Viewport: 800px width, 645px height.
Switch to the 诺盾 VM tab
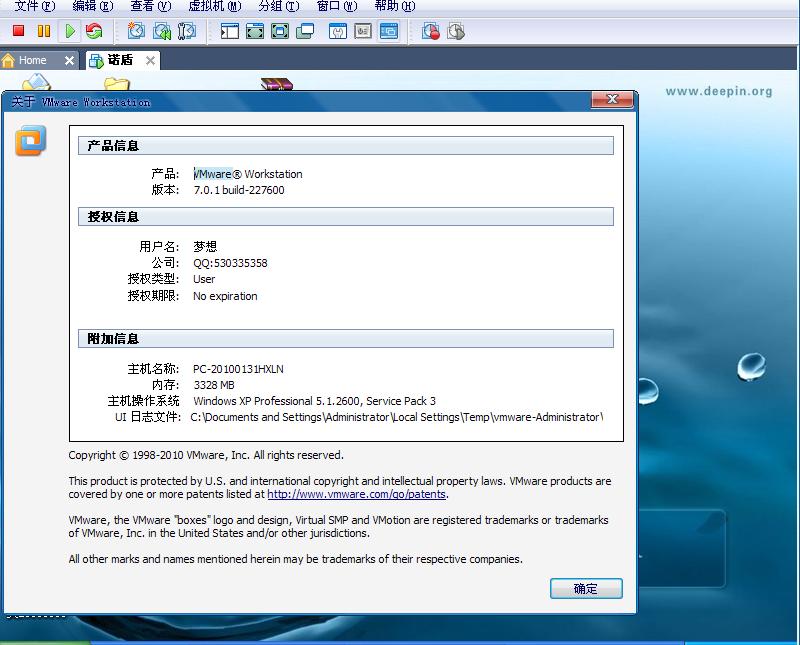(120, 60)
